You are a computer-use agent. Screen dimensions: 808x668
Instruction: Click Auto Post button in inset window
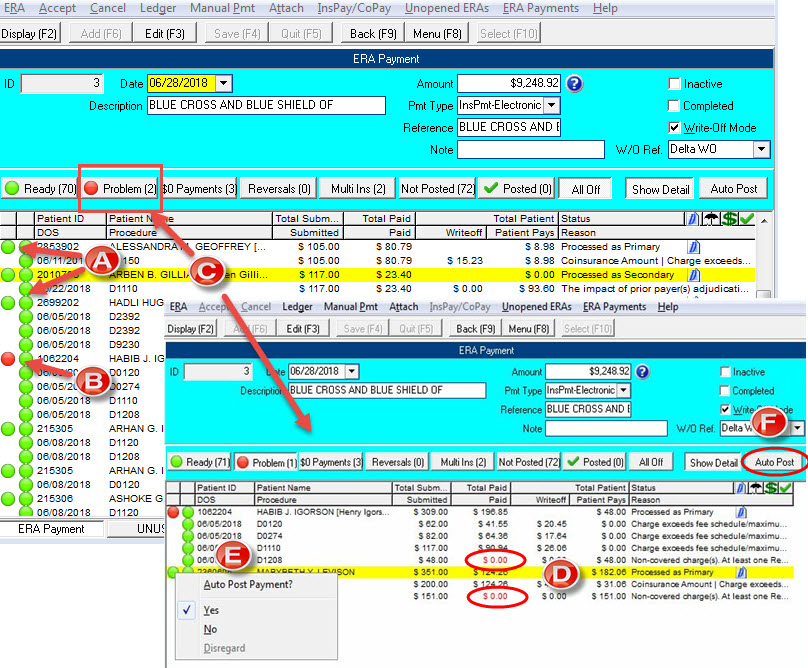tap(774, 462)
